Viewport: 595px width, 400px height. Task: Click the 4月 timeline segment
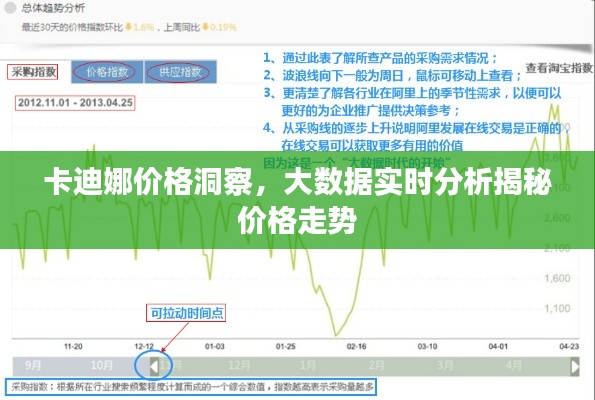[513, 366]
